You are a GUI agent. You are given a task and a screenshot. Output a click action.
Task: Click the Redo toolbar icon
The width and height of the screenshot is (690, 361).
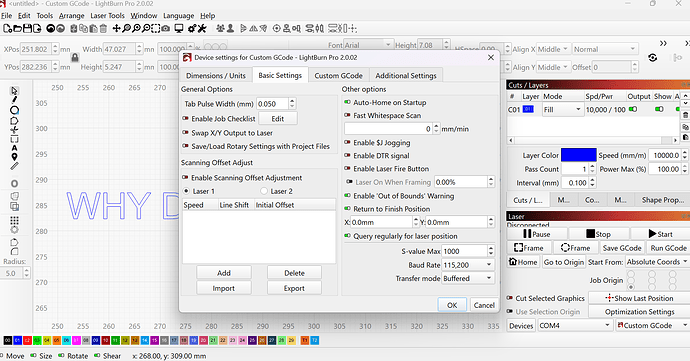[60, 29]
